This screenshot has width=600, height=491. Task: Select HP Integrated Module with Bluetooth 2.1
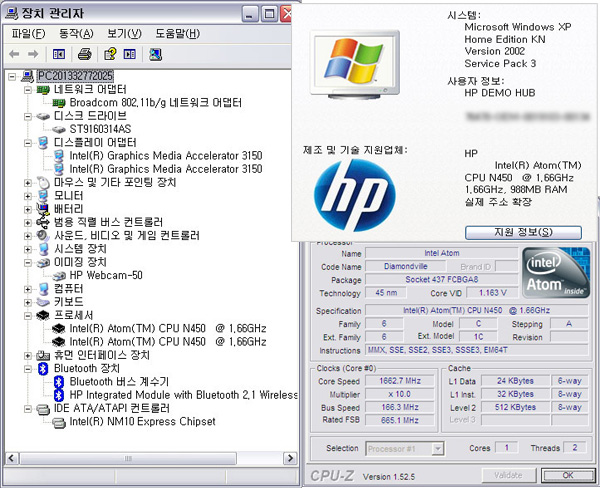tap(183, 395)
